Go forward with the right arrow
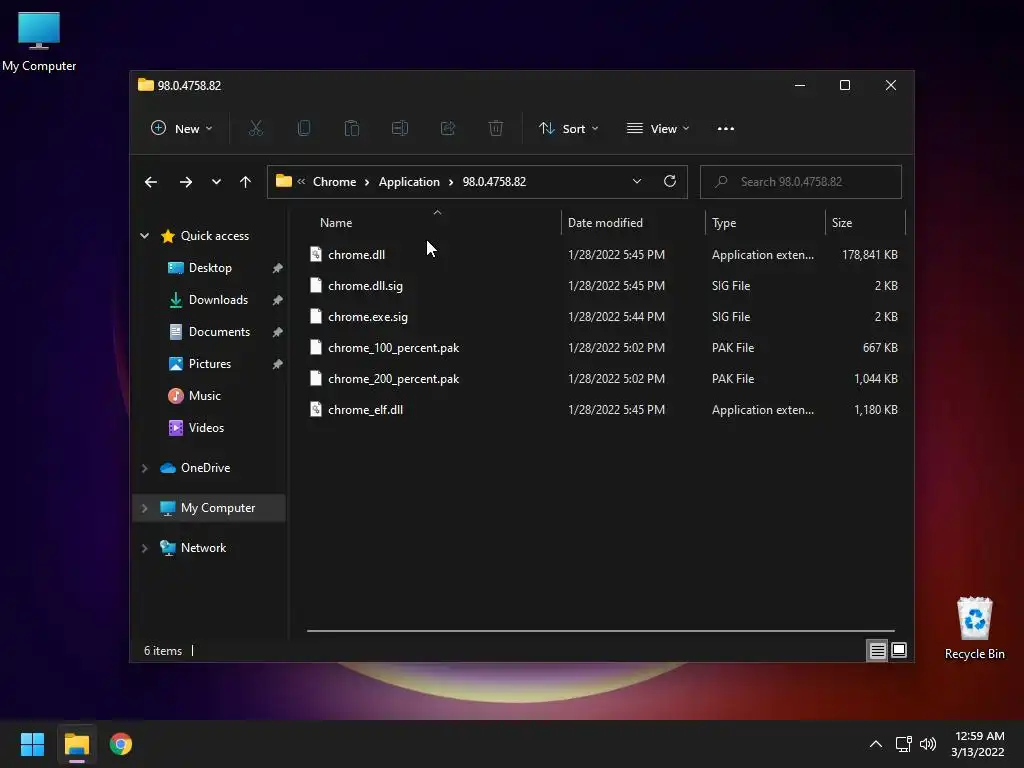 click(x=186, y=182)
